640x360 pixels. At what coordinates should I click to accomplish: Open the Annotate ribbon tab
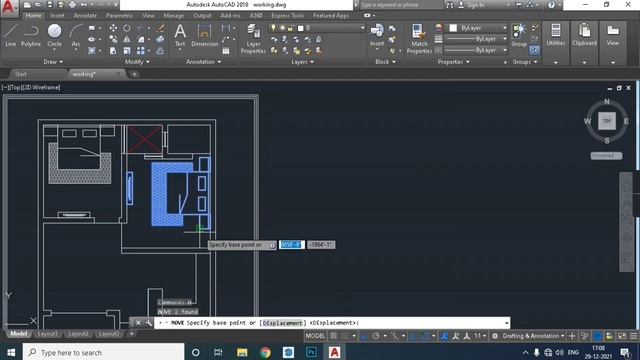pos(85,16)
